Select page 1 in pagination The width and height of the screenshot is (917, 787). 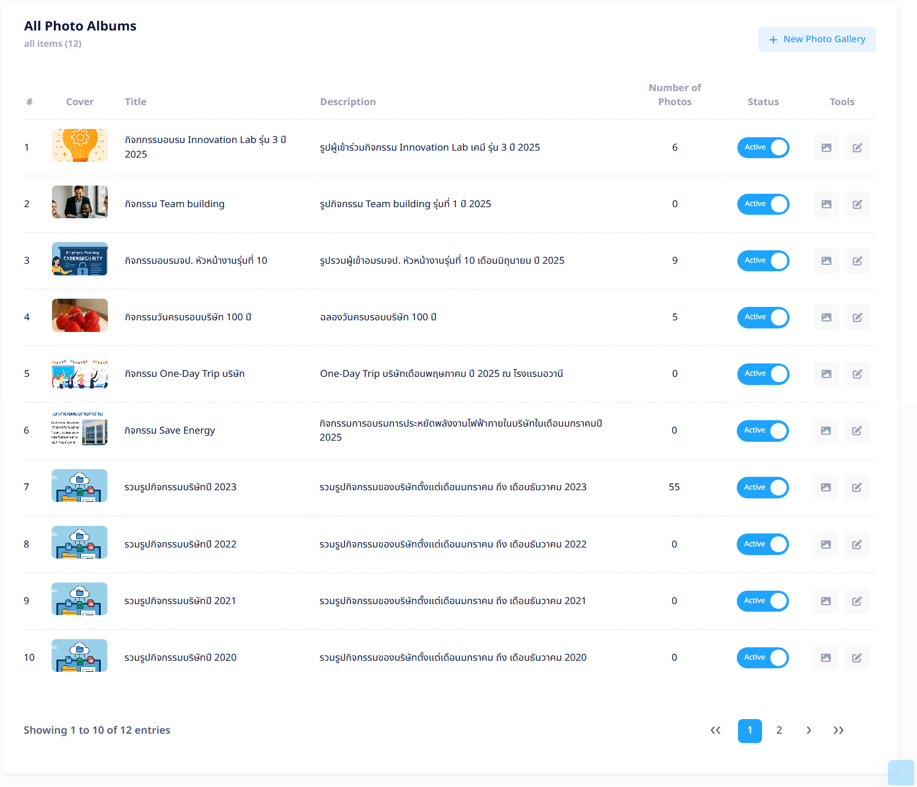coord(750,731)
